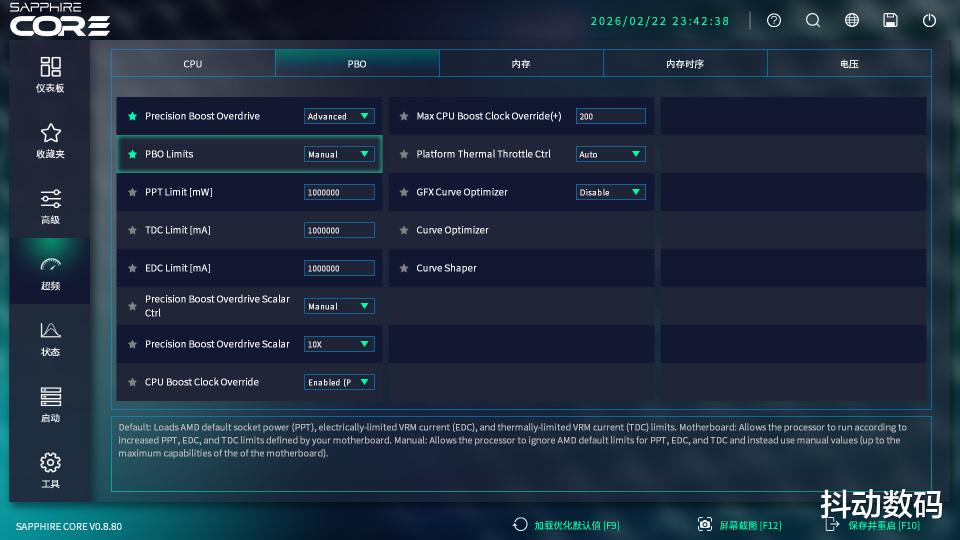The width and height of the screenshot is (960, 540).
Task: Click the TDC Limit value field 1000000
Action: tap(339, 230)
